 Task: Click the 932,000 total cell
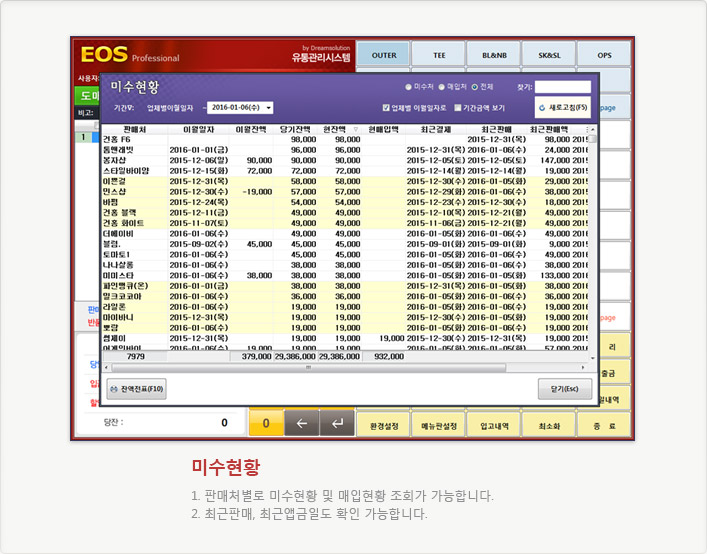(x=384, y=357)
